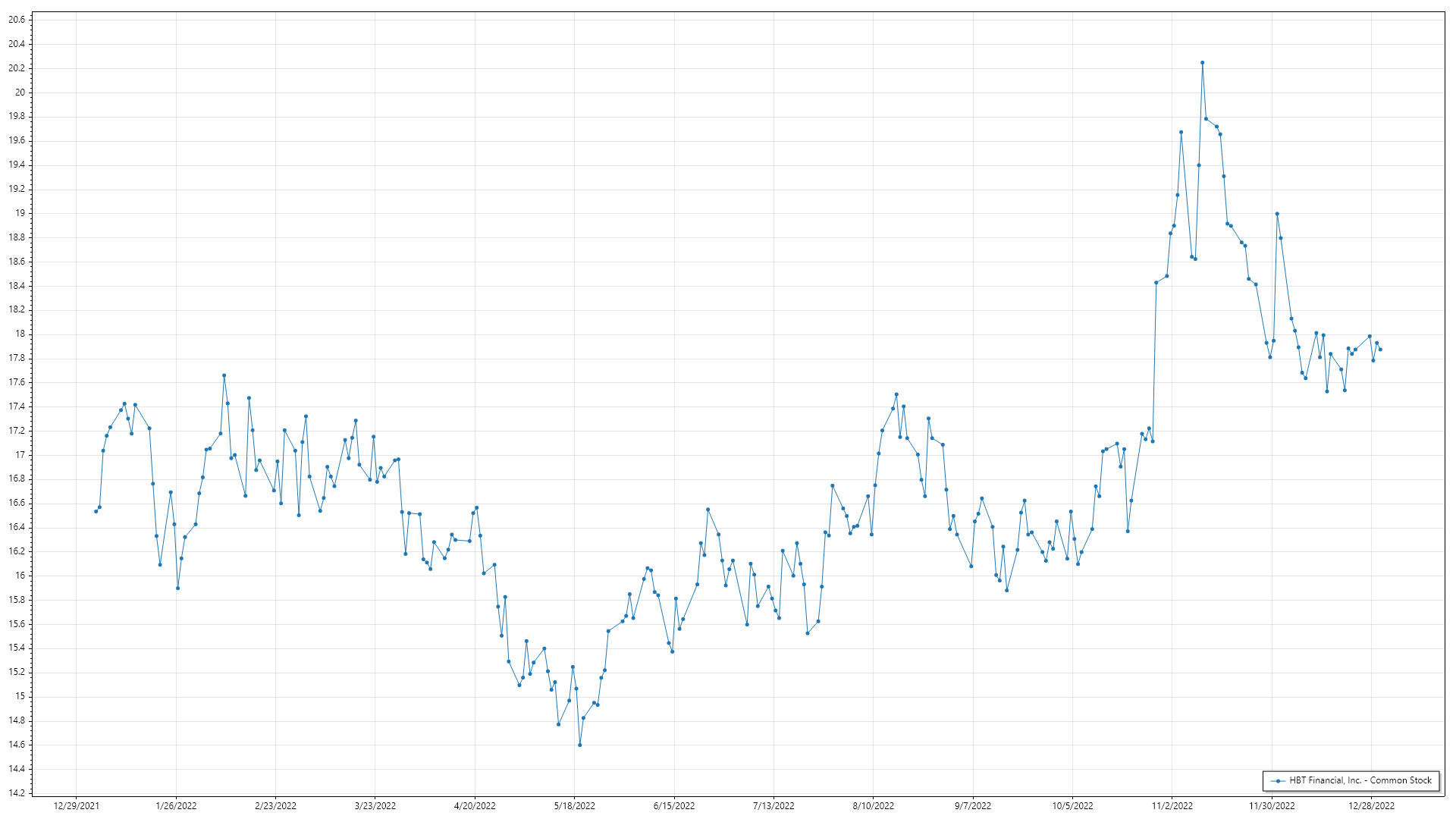This screenshot has width=1456, height=819.
Task: Click the 14.2 y-axis tick label
Action: pos(17,793)
